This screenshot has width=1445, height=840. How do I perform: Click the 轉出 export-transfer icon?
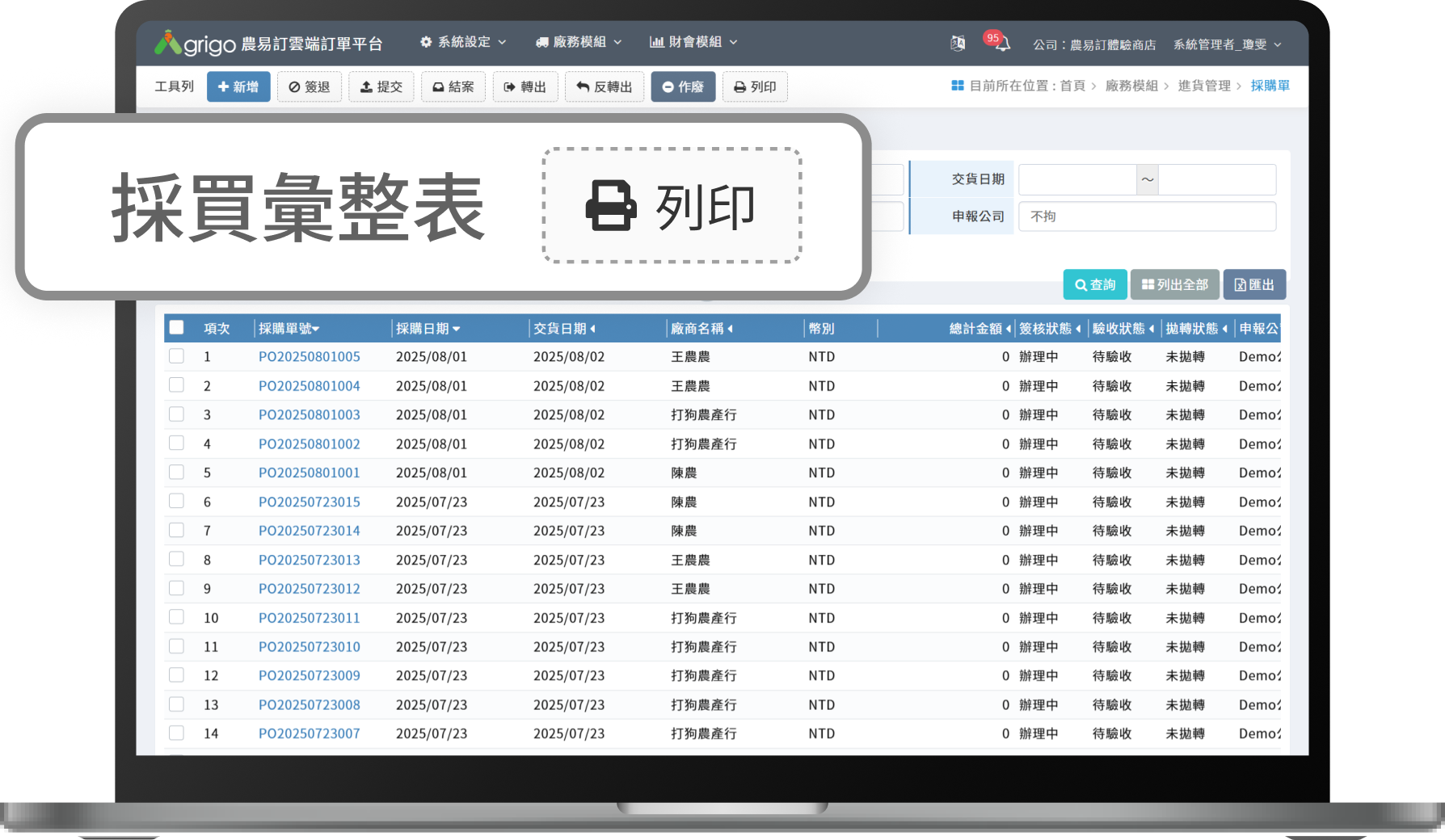pos(525,86)
